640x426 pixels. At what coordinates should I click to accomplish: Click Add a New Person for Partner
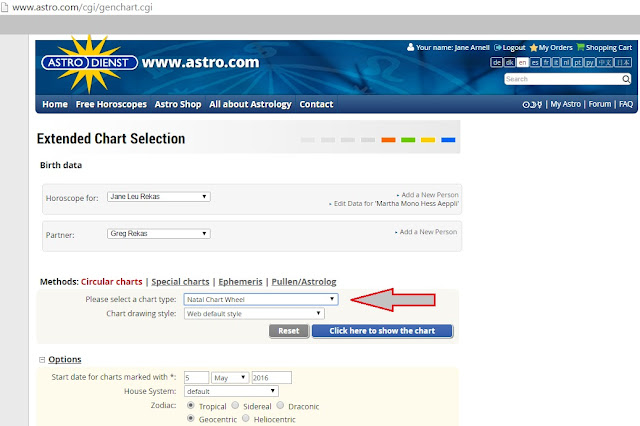point(426,232)
